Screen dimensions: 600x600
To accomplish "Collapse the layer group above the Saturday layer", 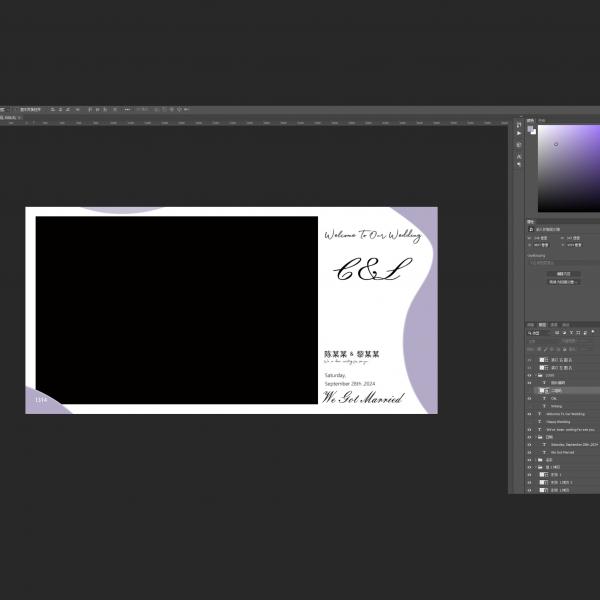I will (x=537, y=437).
